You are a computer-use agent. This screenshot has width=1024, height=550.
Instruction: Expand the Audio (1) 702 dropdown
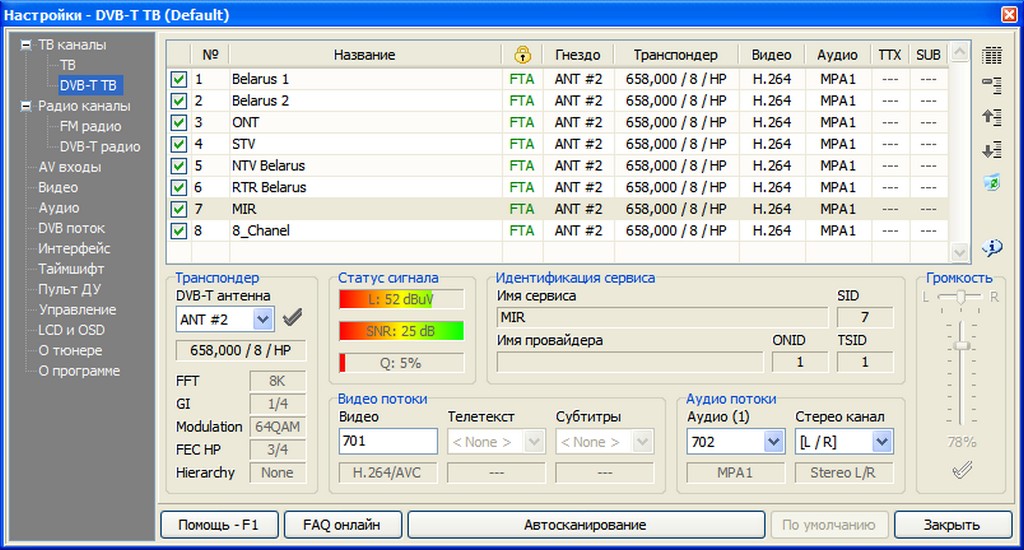click(x=773, y=441)
